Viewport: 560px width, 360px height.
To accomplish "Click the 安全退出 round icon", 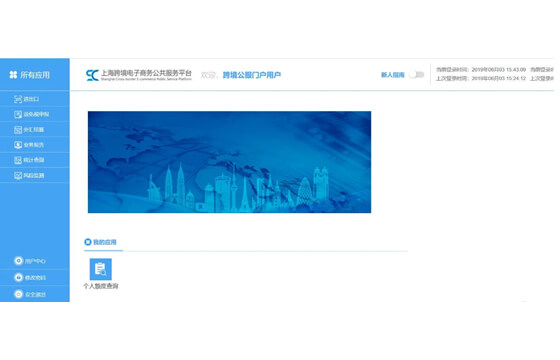I will click(x=18, y=294).
